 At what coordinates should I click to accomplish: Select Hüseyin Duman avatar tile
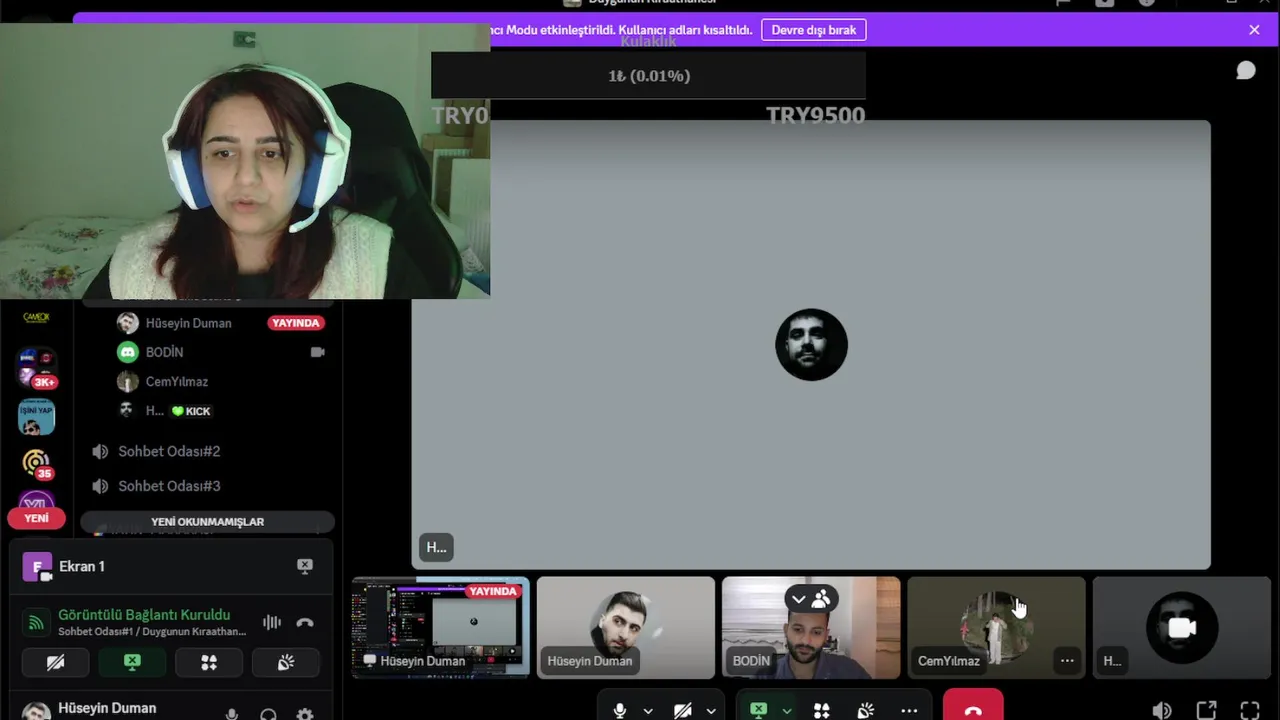(626, 627)
